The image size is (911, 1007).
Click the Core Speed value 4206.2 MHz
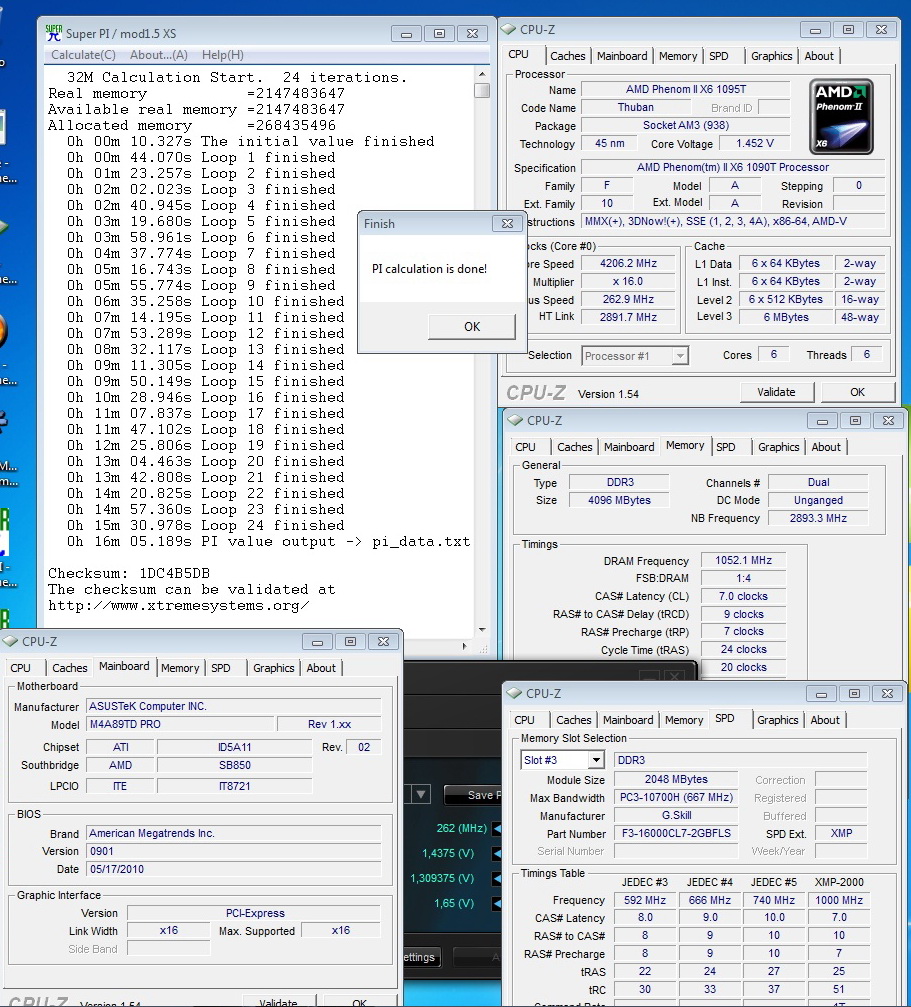click(629, 263)
